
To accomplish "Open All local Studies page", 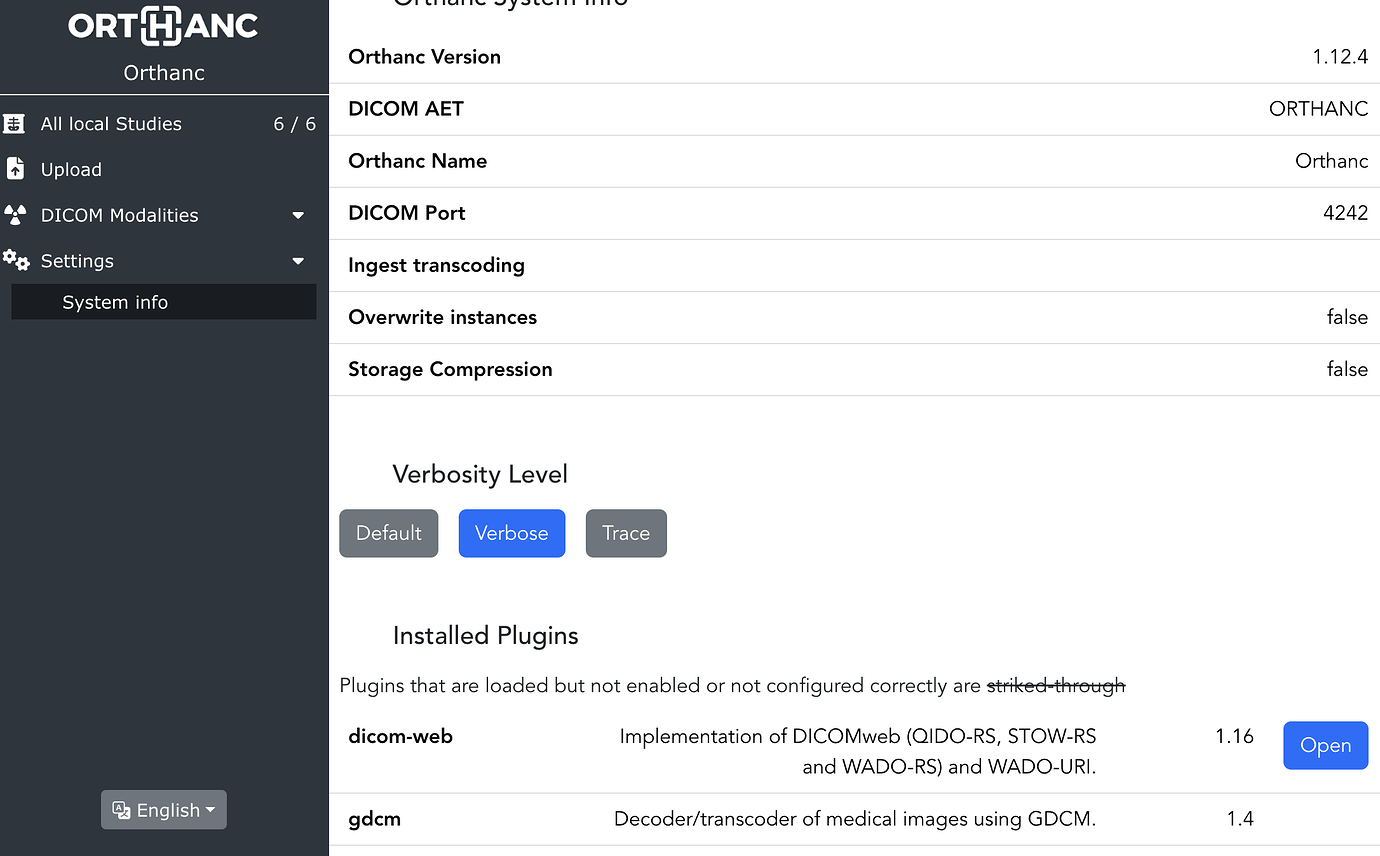I will coord(112,123).
